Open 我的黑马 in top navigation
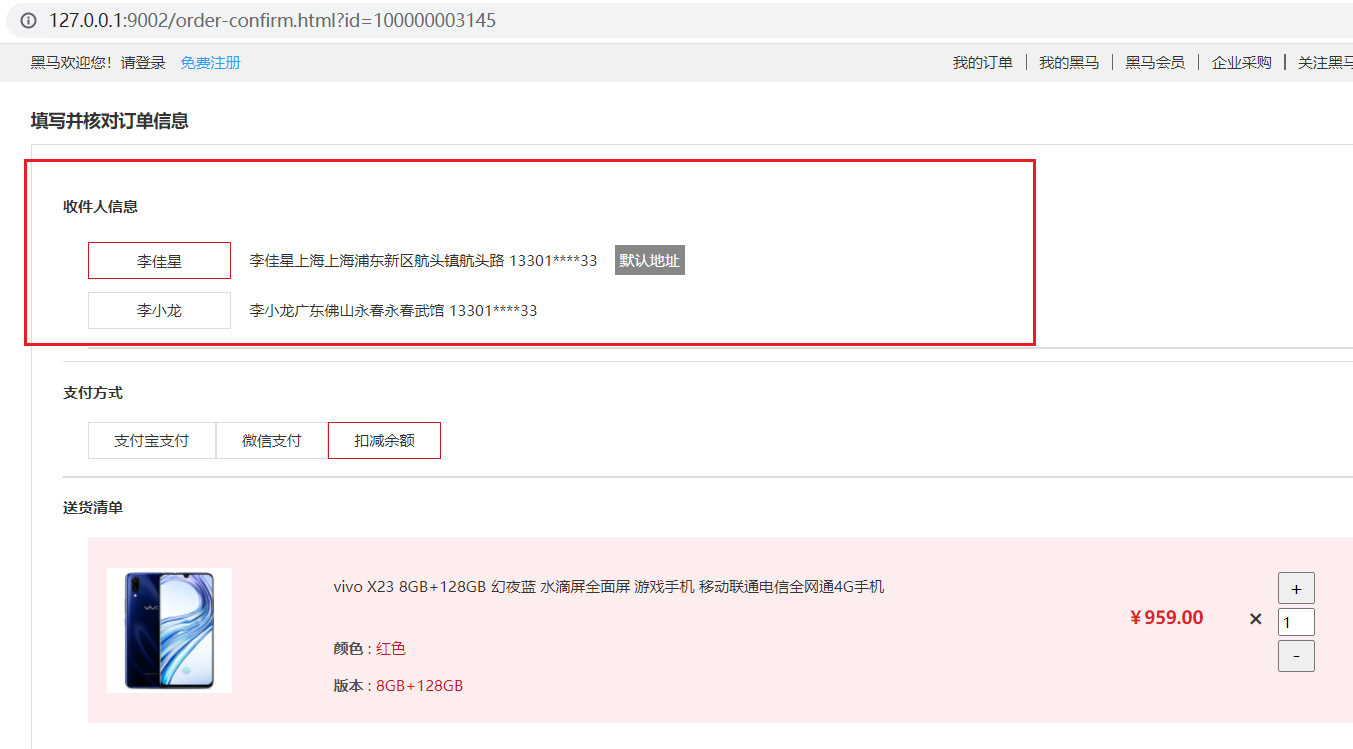 click(1068, 63)
